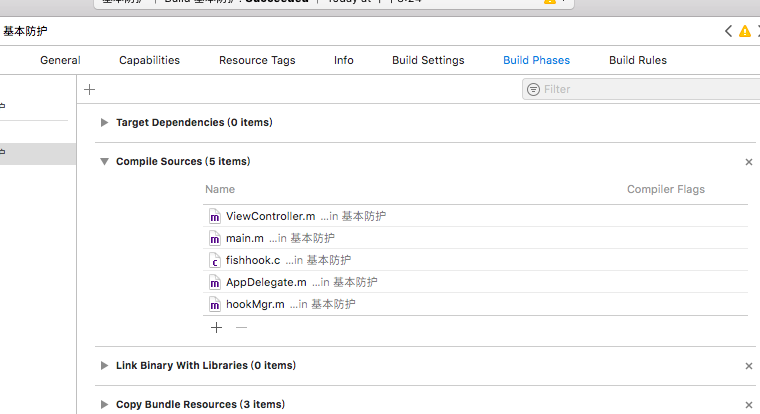Viewport: 760px width, 414px height.
Task: Select the fishhook.c file icon
Action: pyautogui.click(x=214, y=260)
